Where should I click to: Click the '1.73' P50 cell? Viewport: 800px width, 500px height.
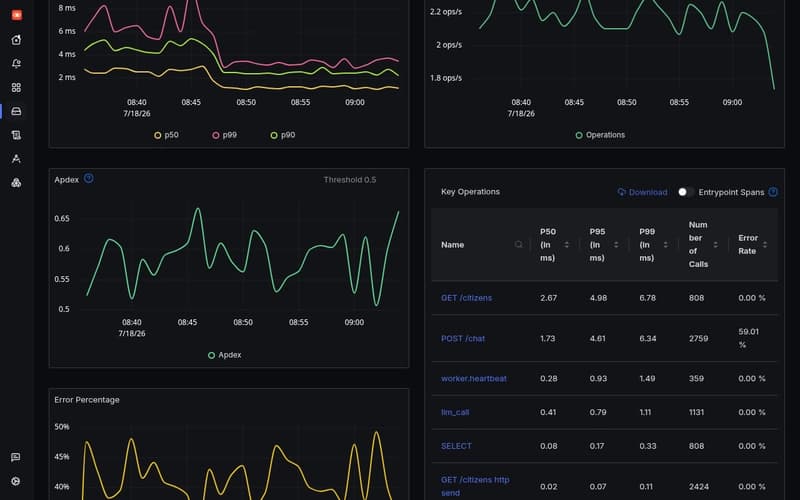[547, 339]
